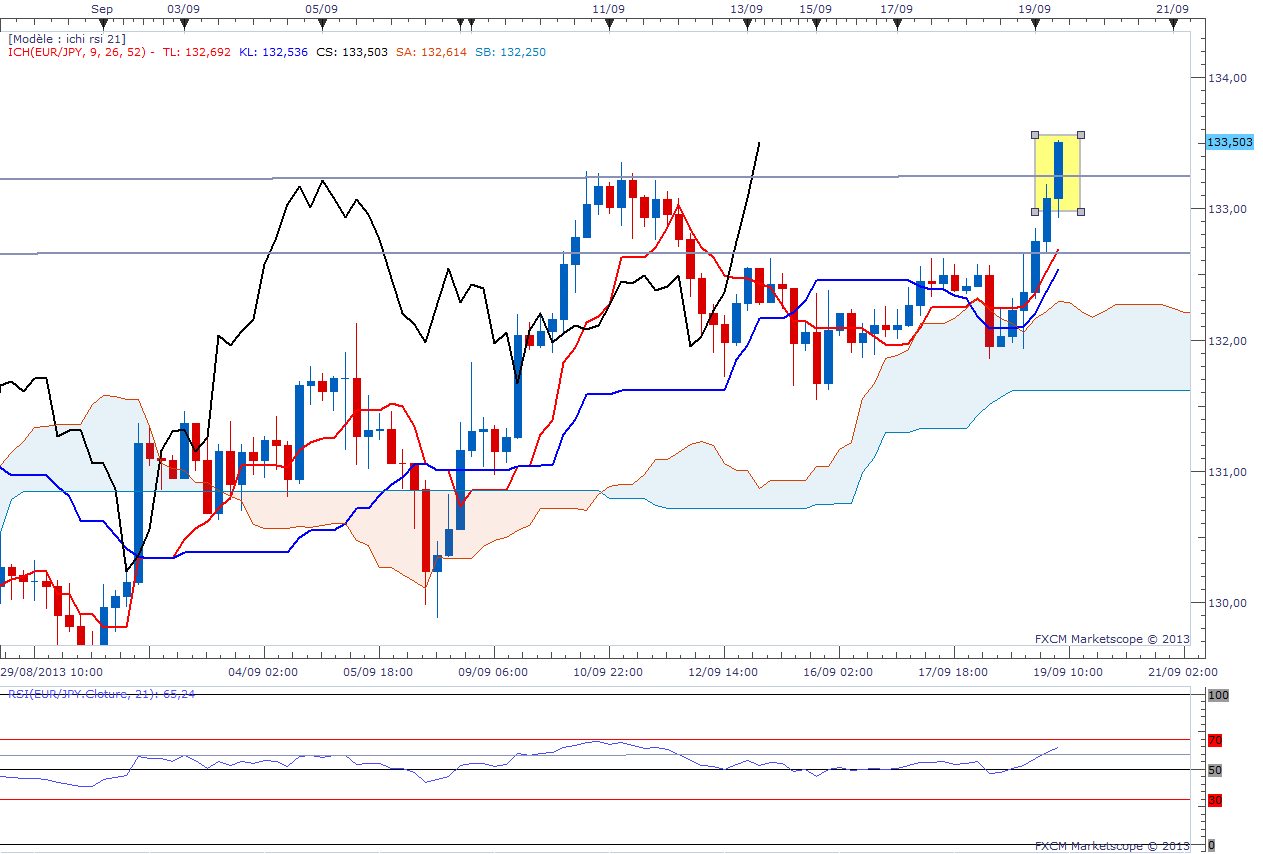Click the 09/09 06:00 time label

(493, 671)
